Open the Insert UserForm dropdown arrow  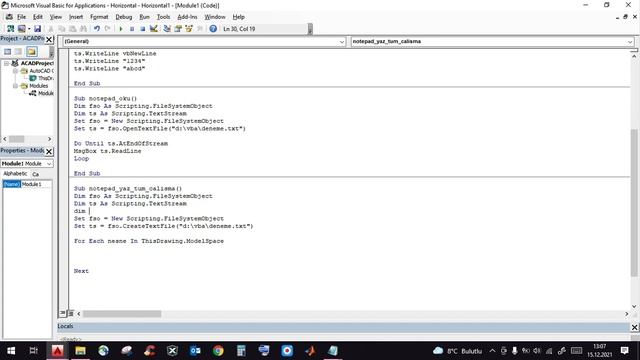[x=29, y=29]
